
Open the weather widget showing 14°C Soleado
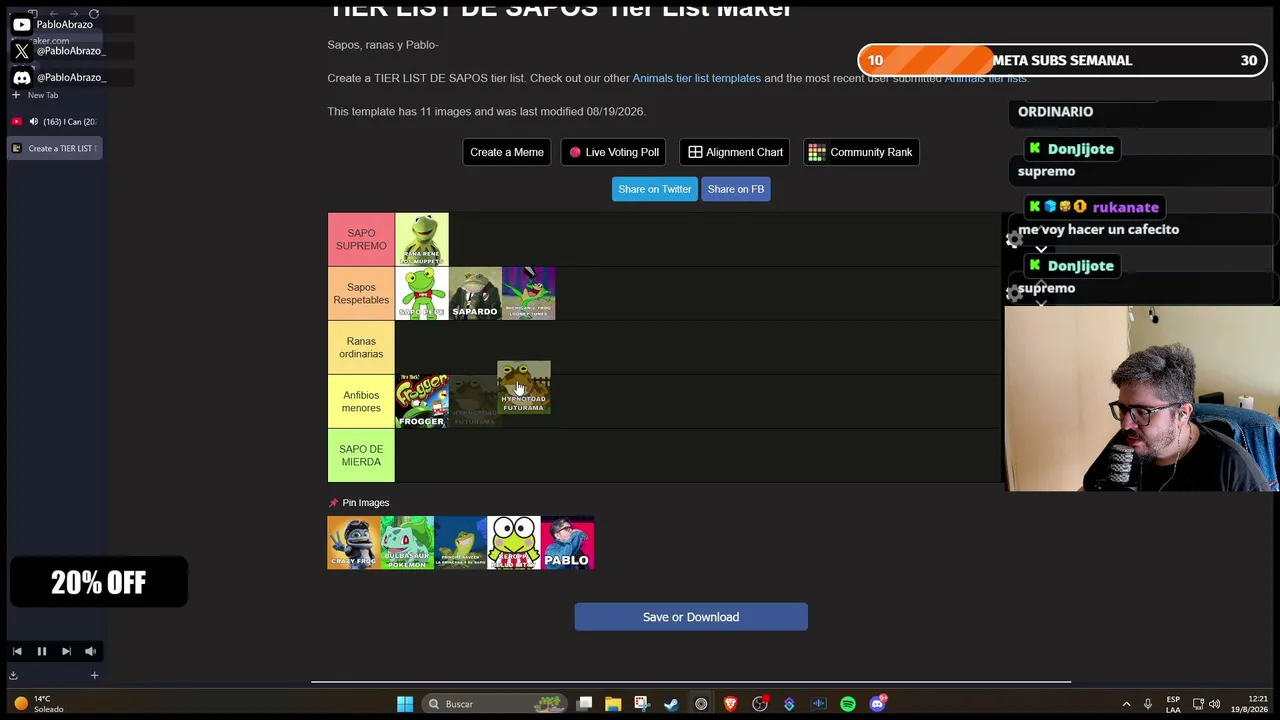(38, 704)
